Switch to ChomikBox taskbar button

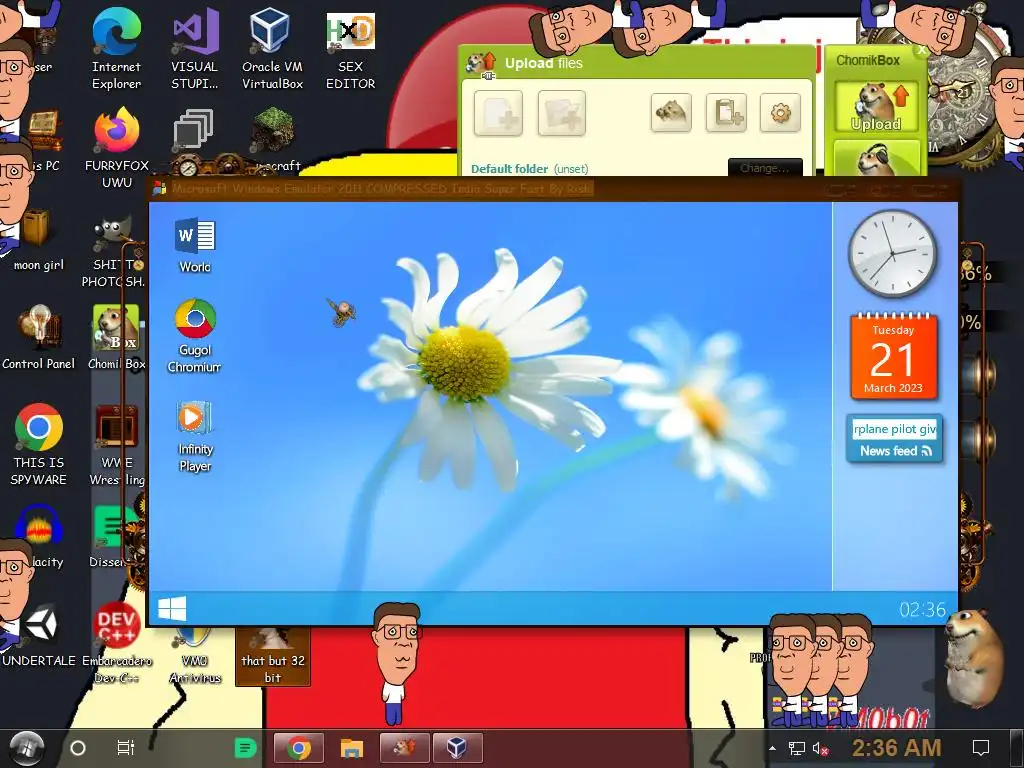tap(404, 748)
